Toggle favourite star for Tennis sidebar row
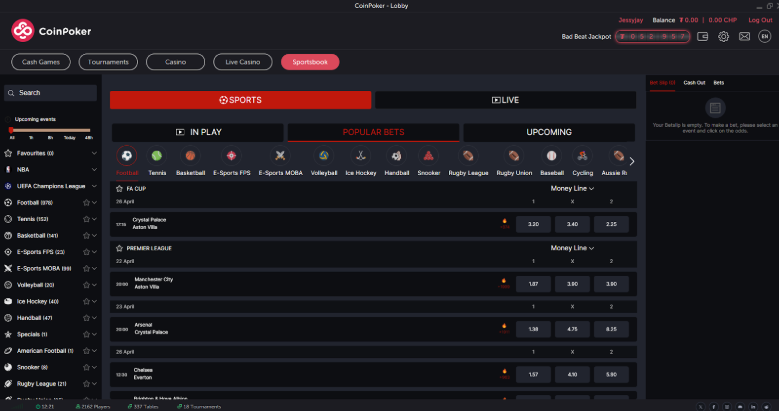 (86, 219)
